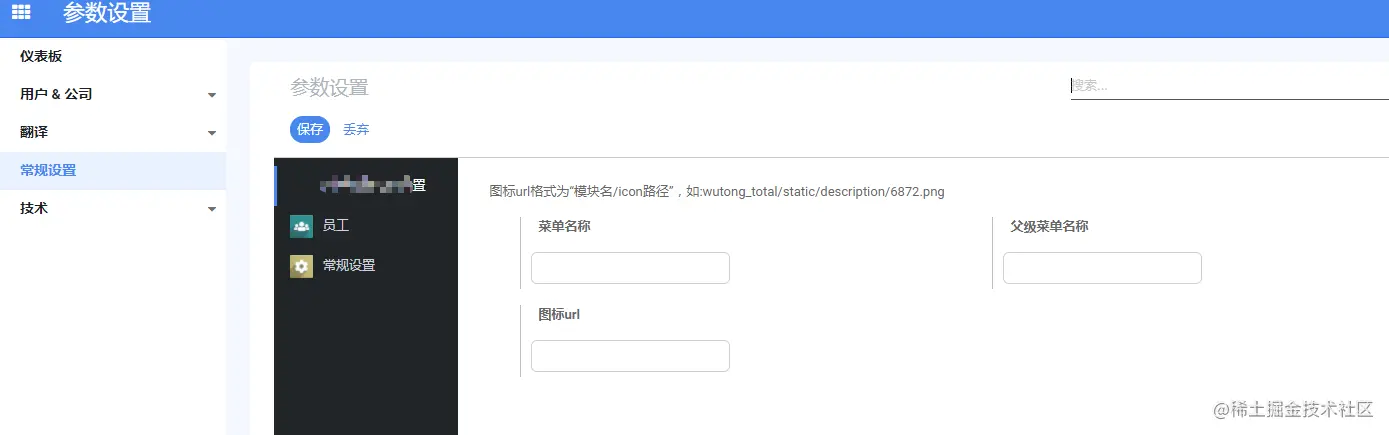The width and height of the screenshot is (1389, 435).
Task: Select the 常规设置 gear icon
Action: pos(301,266)
